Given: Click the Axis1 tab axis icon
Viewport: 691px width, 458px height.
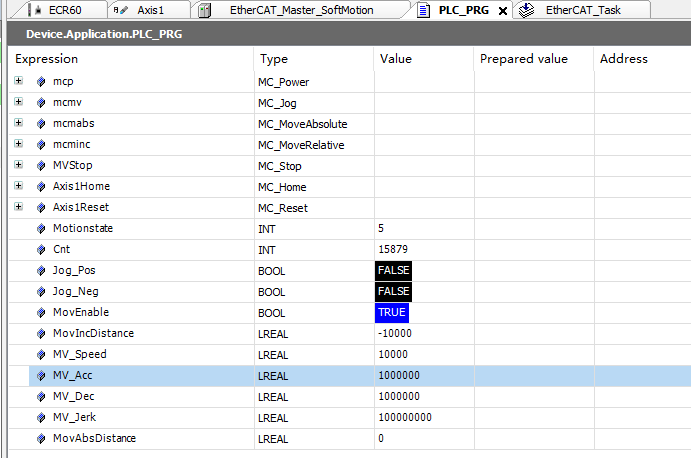Looking at the screenshot, I should (120, 10).
